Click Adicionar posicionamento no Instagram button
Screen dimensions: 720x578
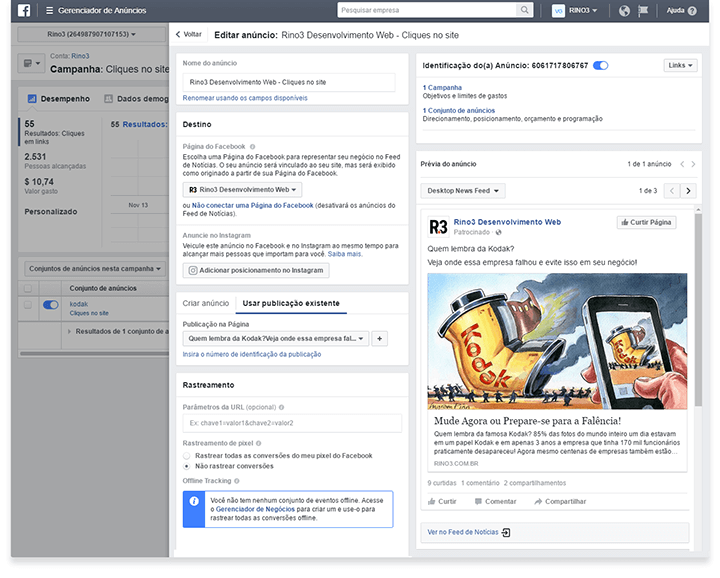256,271
